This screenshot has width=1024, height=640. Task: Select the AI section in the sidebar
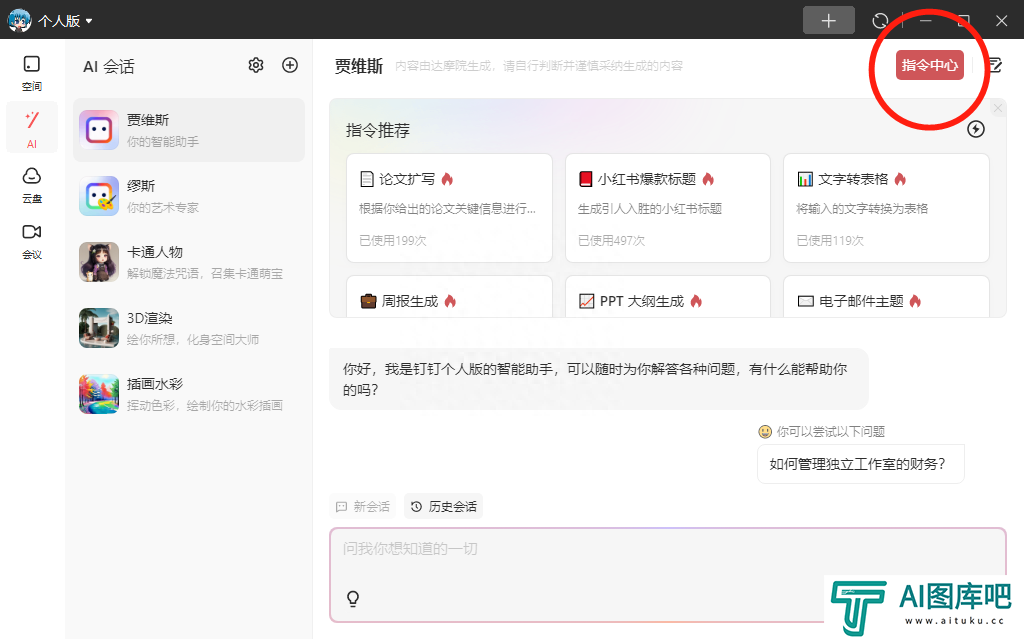click(31, 127)
